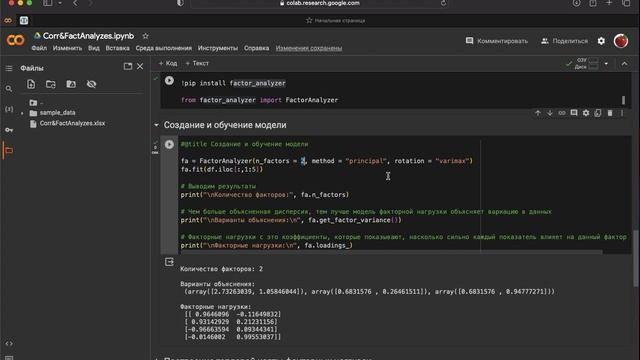
Task: Open Safari sidebar toggle
Action: 48,3
